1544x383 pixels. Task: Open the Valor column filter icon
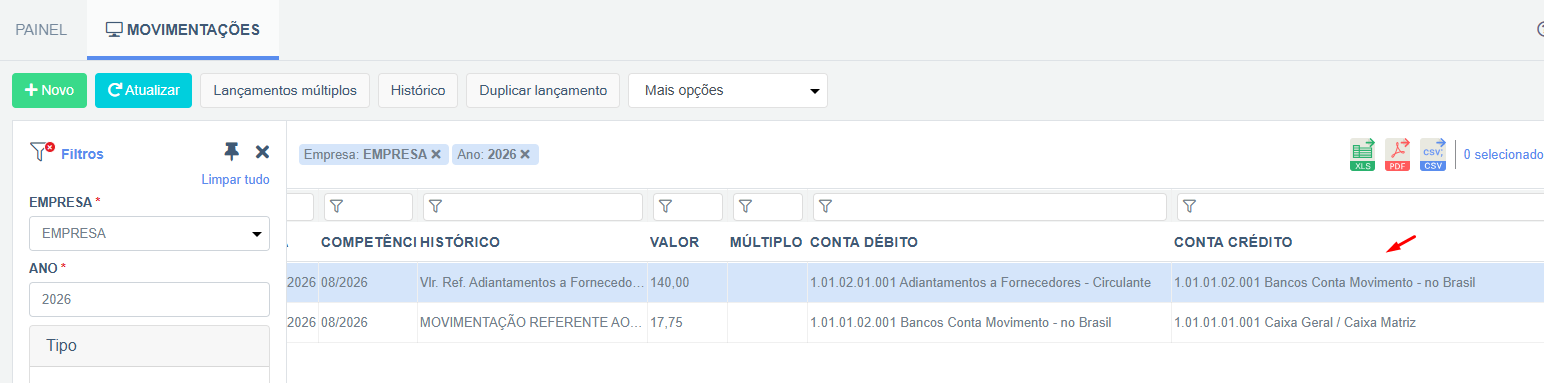coord(666,207)
